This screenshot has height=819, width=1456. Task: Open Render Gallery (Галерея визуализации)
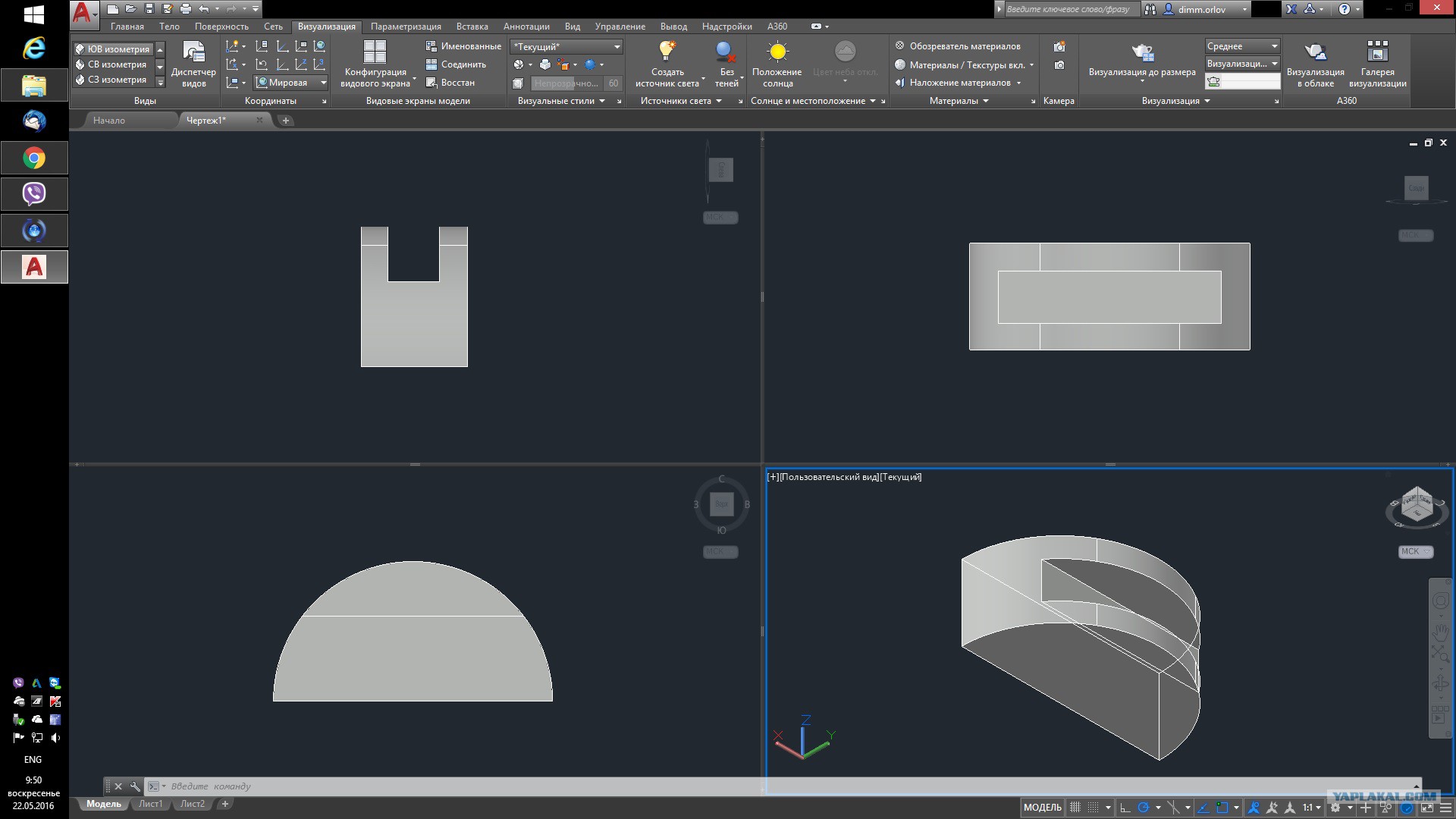point(1377,64)
